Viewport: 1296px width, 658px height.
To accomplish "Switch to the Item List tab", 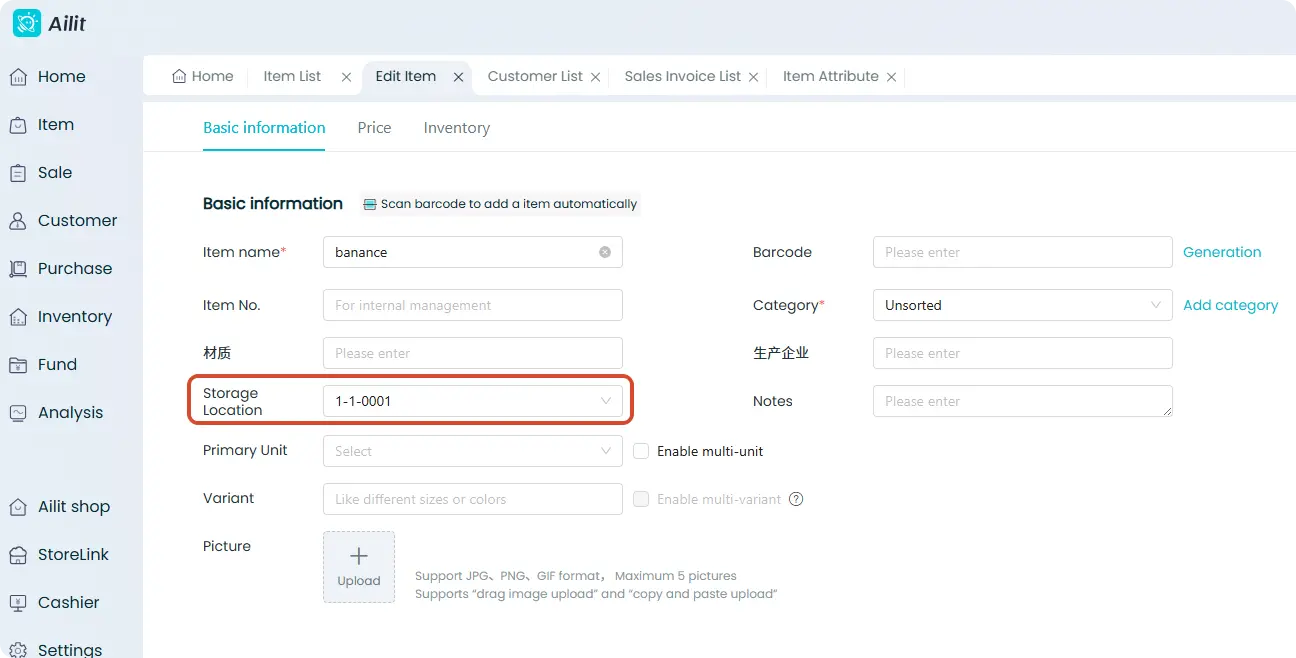I will 292,76.
